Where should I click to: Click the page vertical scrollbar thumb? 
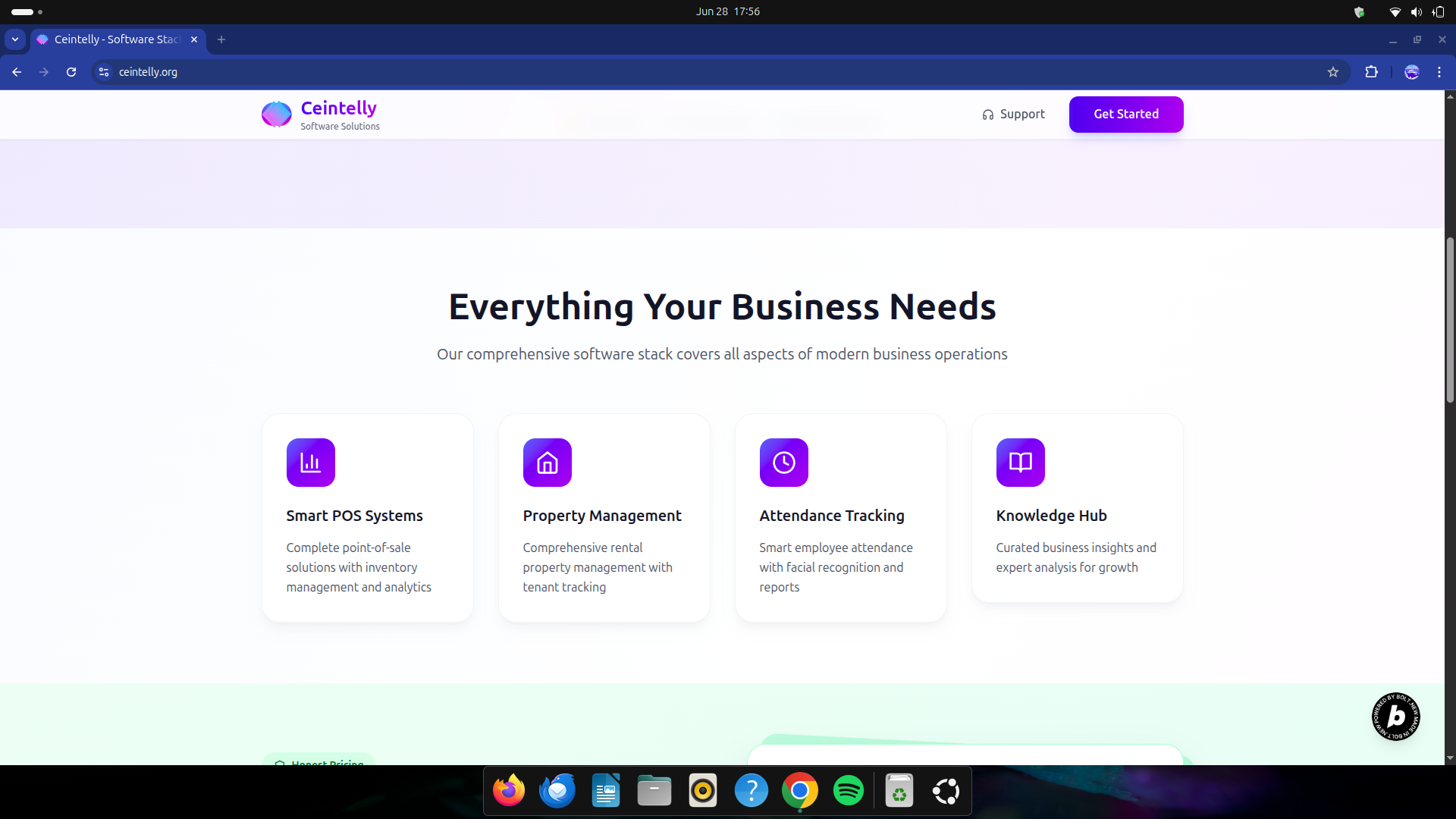pos(1450,318)
